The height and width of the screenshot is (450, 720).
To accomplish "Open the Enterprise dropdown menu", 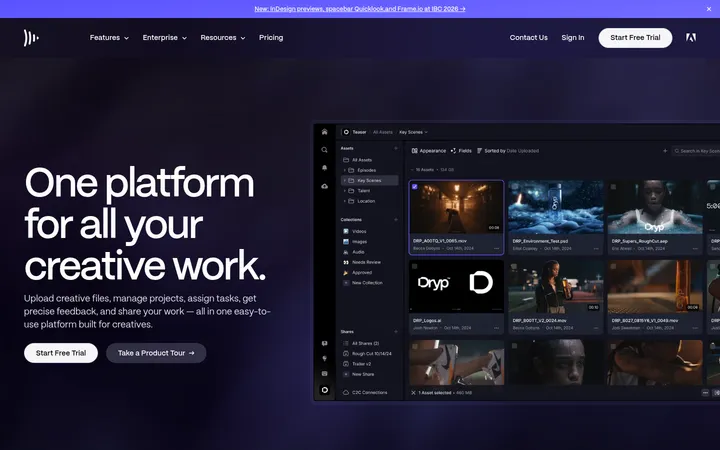I will 165,38.
